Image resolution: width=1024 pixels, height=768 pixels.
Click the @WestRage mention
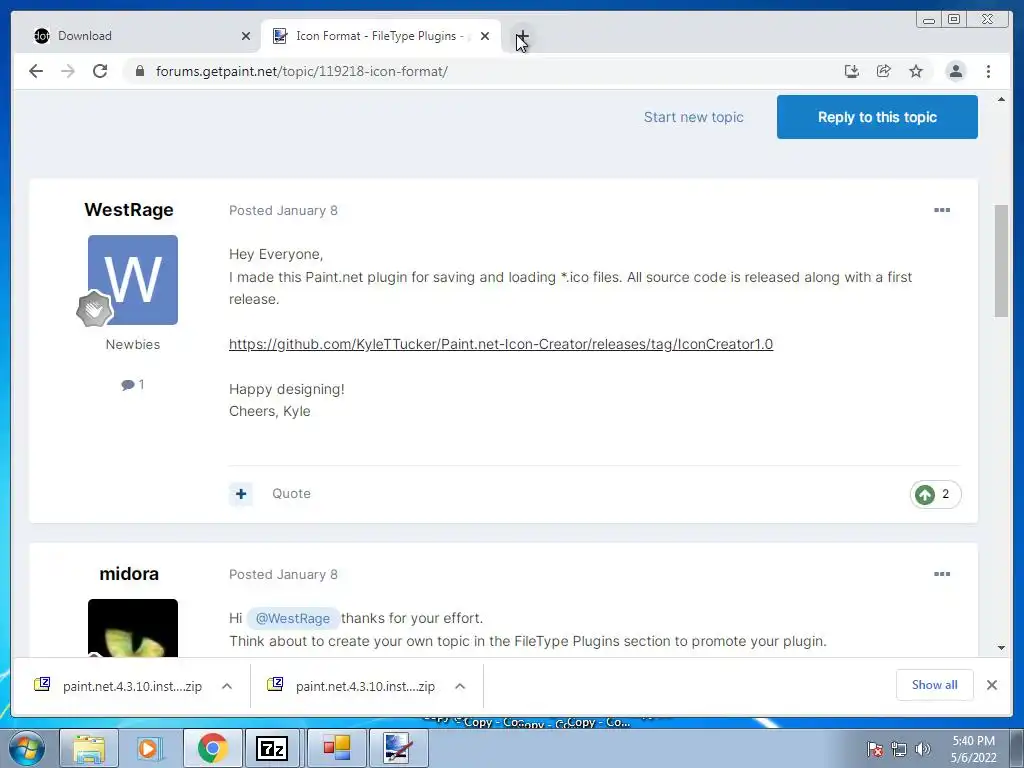[x=293, y=618]
